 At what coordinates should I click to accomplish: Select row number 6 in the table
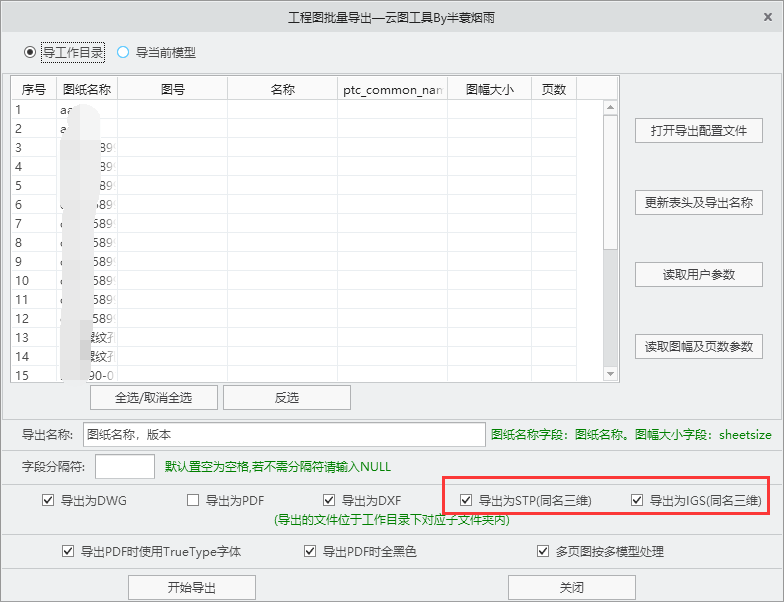pyautogui.click(x=294, y=204)
